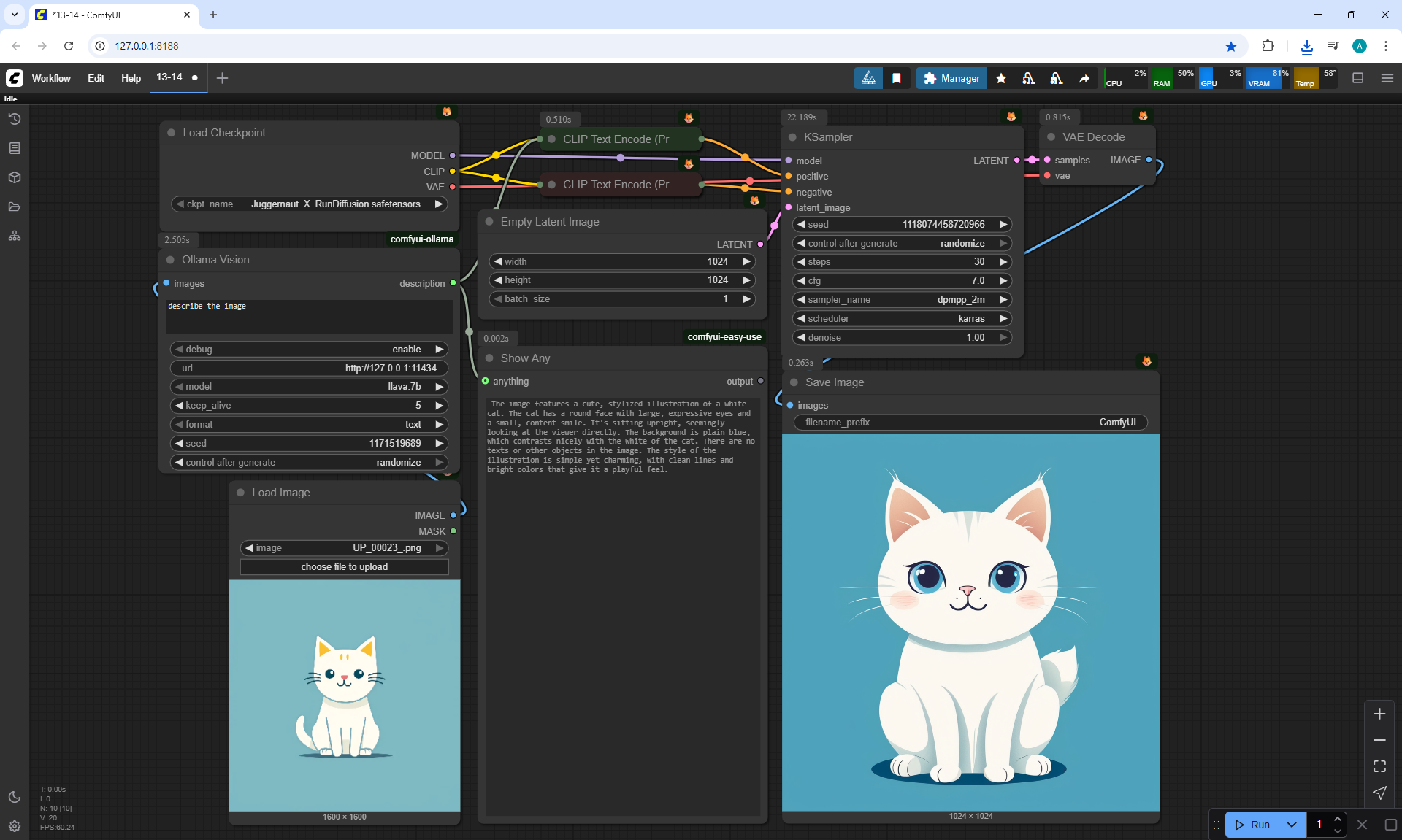The width and height of the screenshot is (1402, 840).
Task: Click the star icon next to Manager
Action: [x=1001, y=78]
